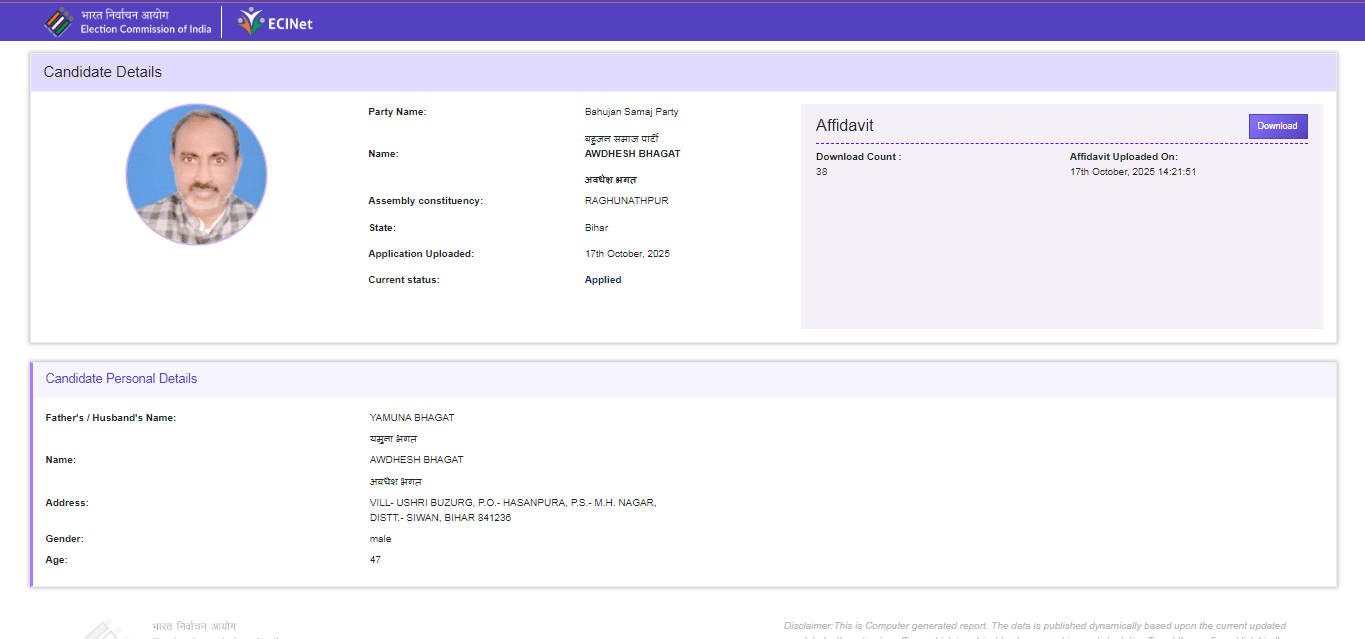Click the download count value 38

click(x=821, y=172)
